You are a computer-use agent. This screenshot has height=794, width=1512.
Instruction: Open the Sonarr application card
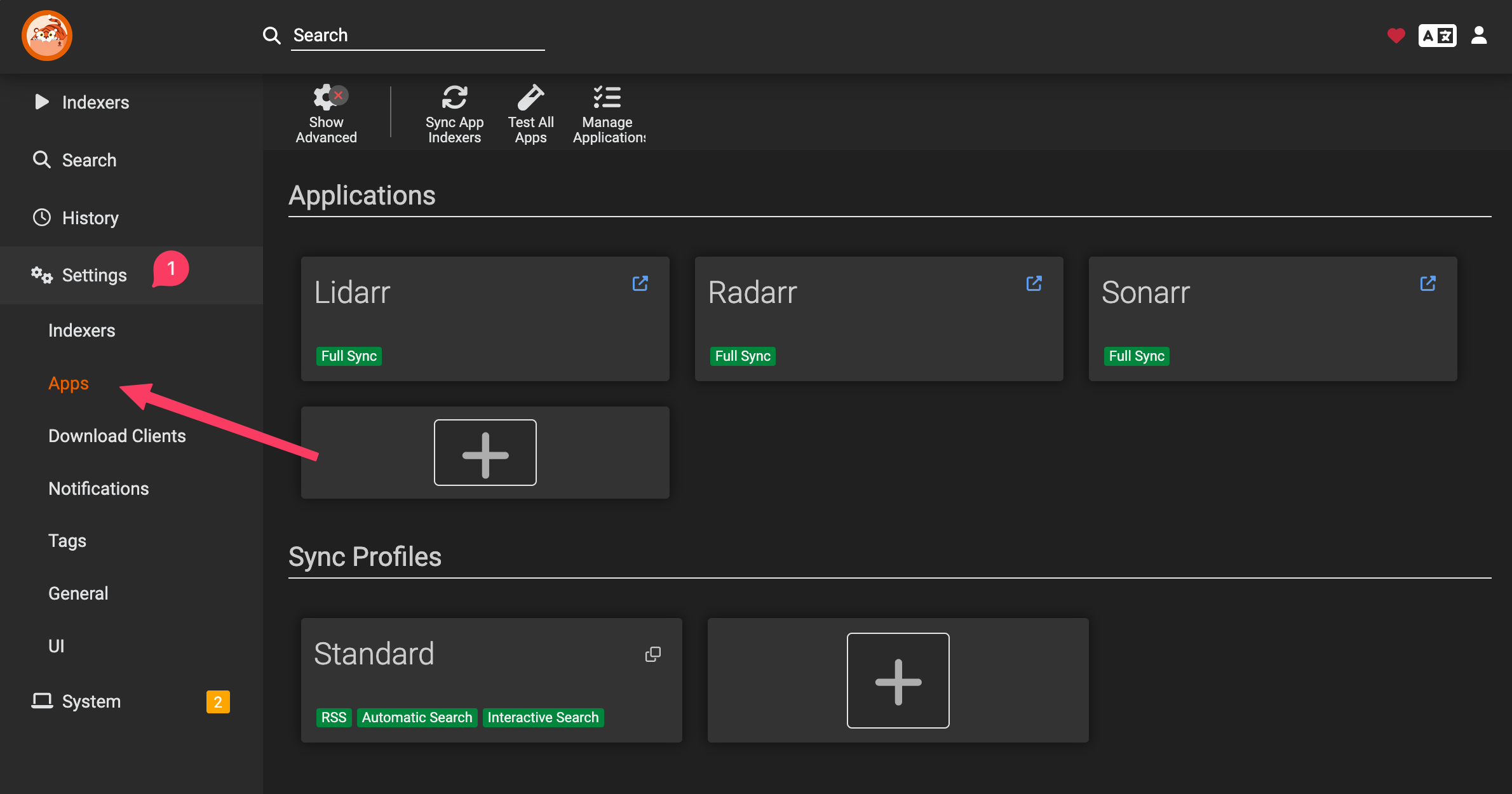tap(1273, 319)
